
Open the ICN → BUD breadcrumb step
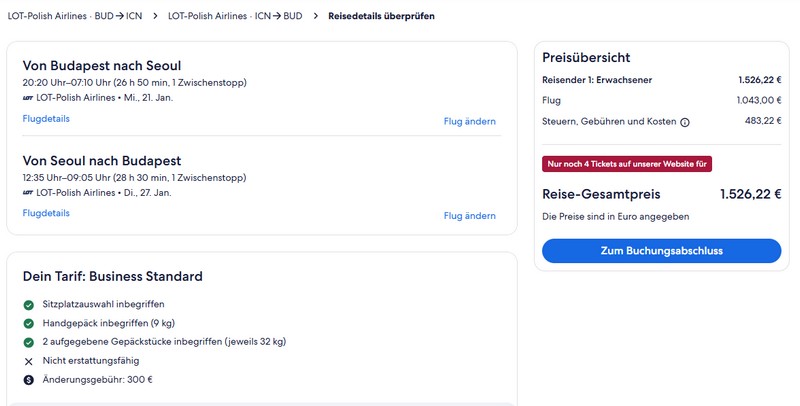235,17
